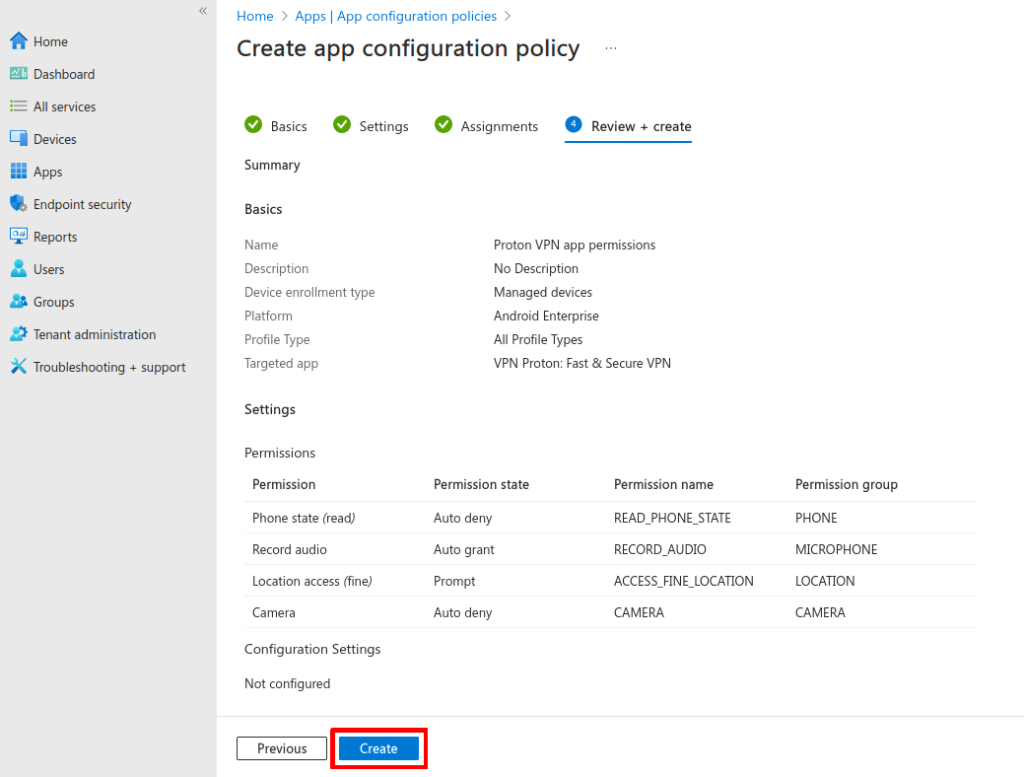The width and height of the screenshot is (1024, 777).
Task: Click the RECORD_AUDIO cell
Action: (660, 549)
